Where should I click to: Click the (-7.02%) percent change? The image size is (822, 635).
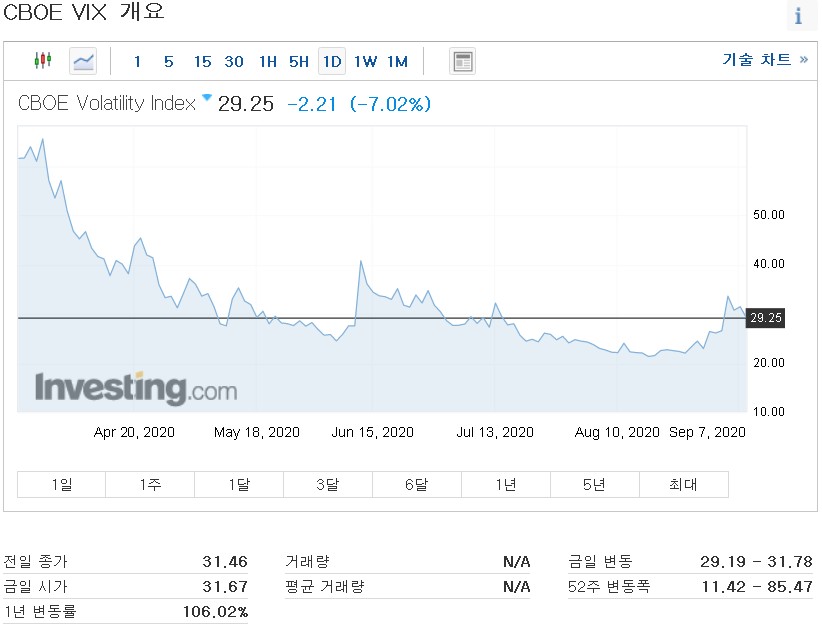coord(391,104)
